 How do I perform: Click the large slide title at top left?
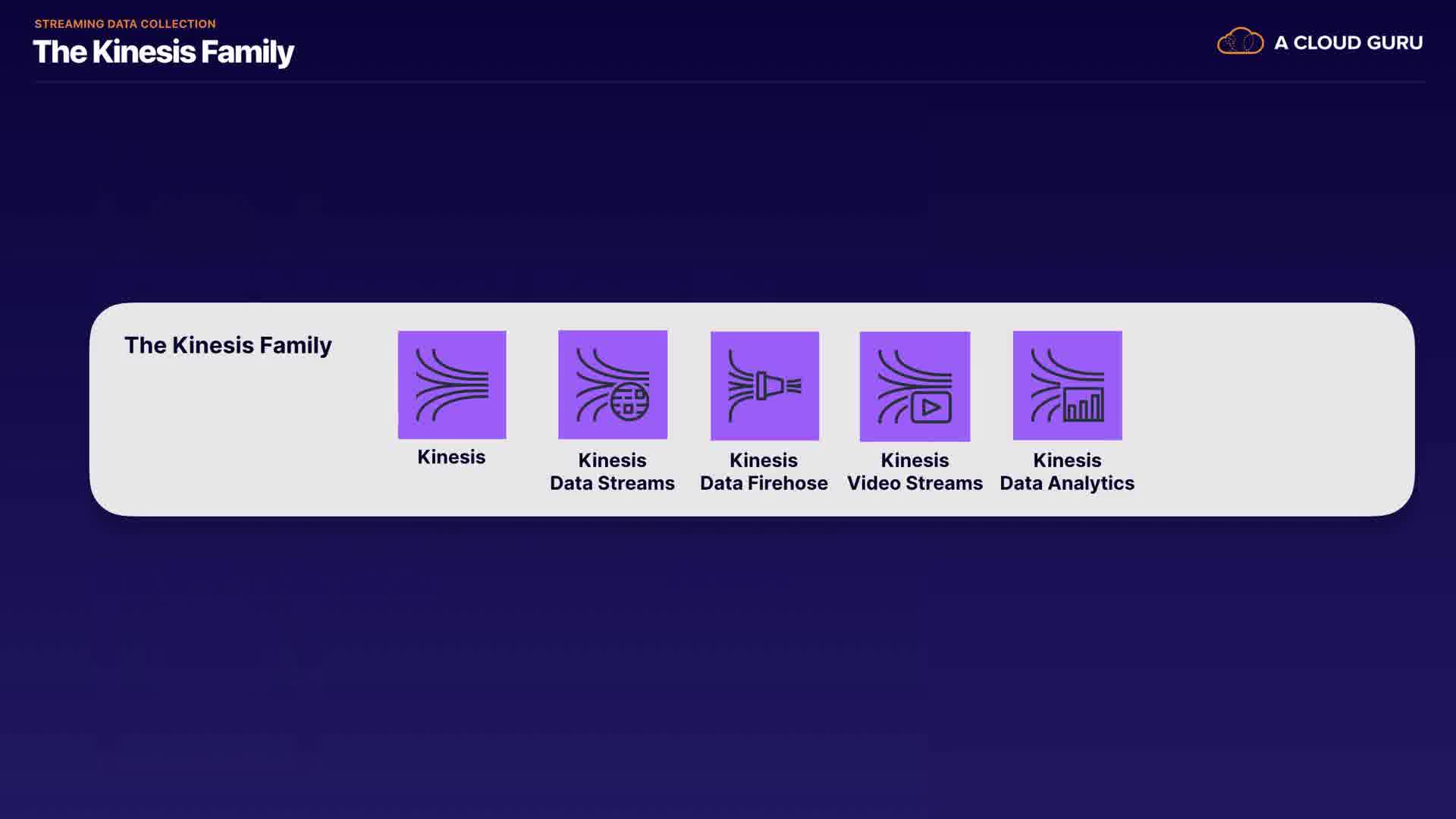(163, 52)
